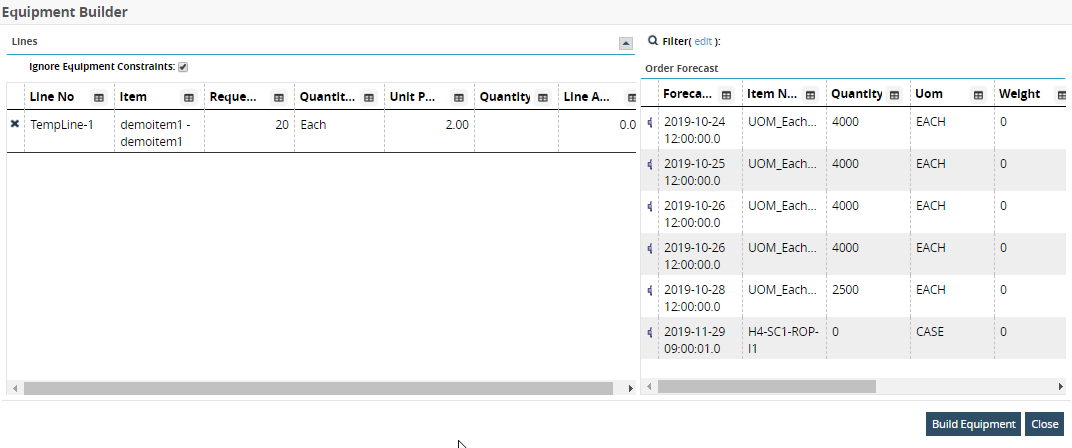
Task: Collapse the Lines section
Action: pyautogui.click(x=626, y=43)
